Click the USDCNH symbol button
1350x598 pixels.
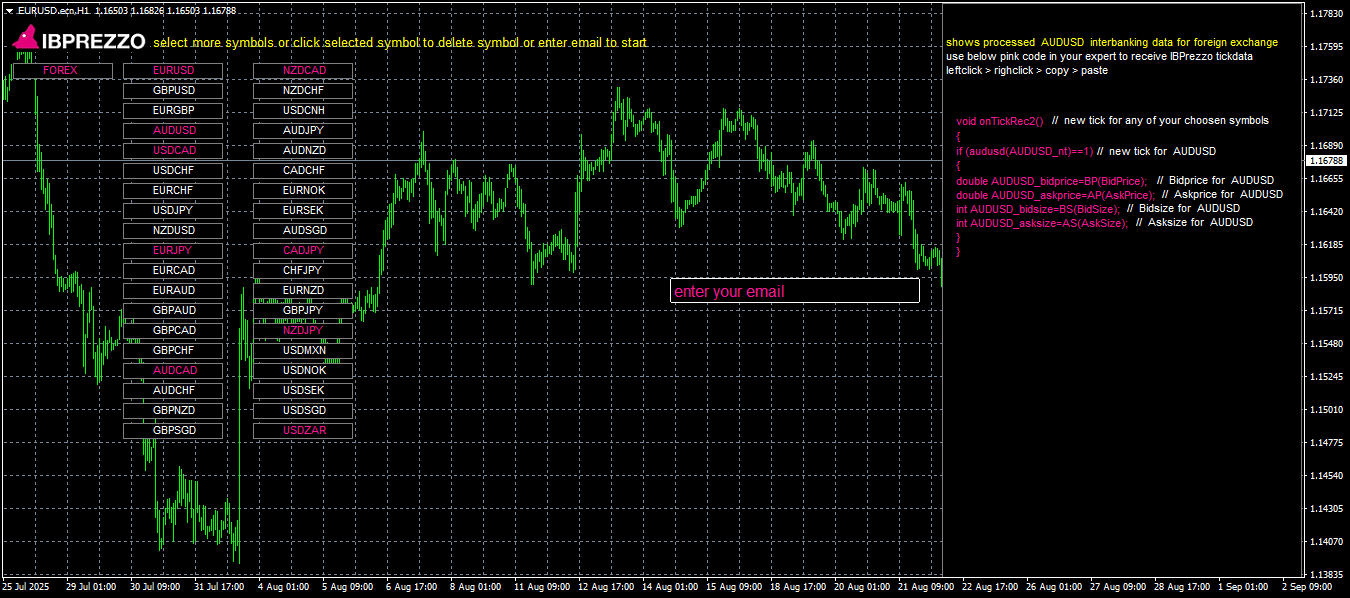tap(303, 111)
